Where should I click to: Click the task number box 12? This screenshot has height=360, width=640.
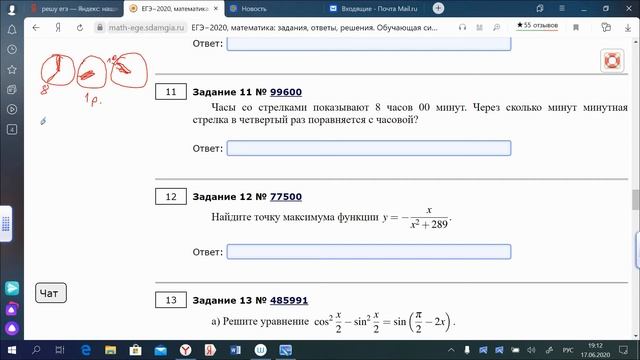point(171,197)
